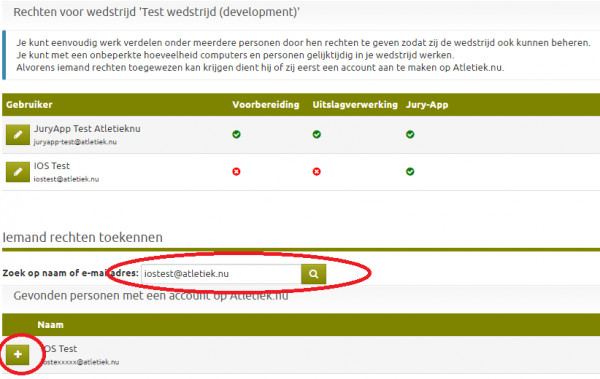Click the juryapp-test@atletiek.nu email text
The image size is (600, 379).
point(75,142)
